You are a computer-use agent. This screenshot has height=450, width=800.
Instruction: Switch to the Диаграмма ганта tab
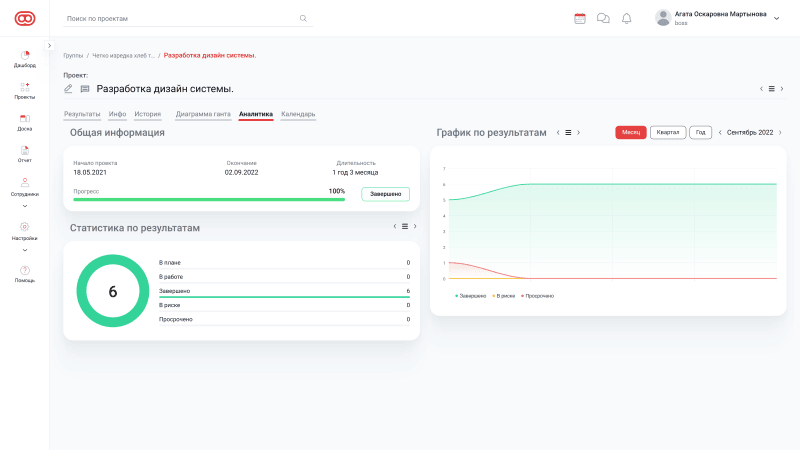click(x=203, y=114)
